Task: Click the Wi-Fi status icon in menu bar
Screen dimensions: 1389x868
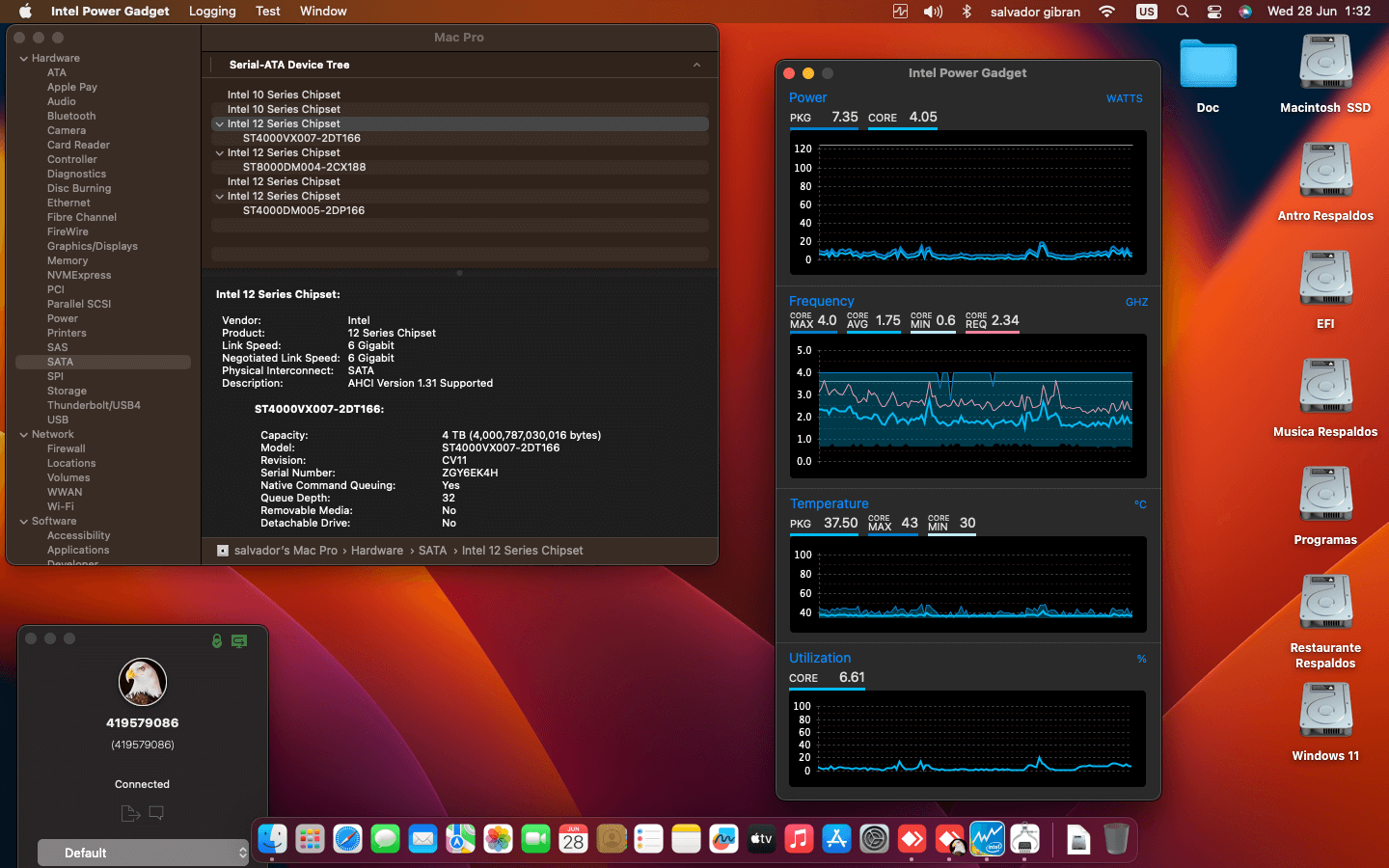Action: pos(1107,12)
